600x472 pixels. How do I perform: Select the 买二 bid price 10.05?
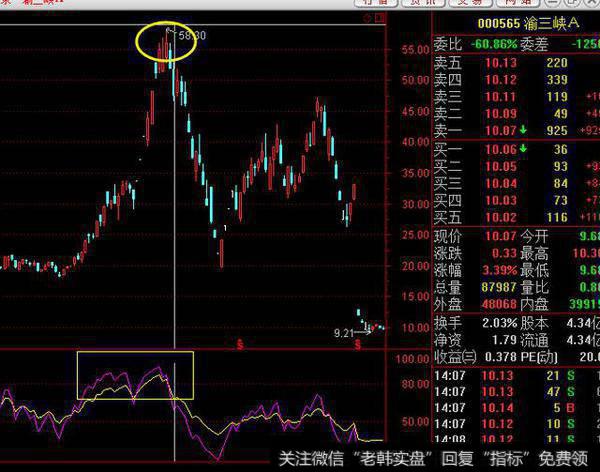tap(501, 167)
